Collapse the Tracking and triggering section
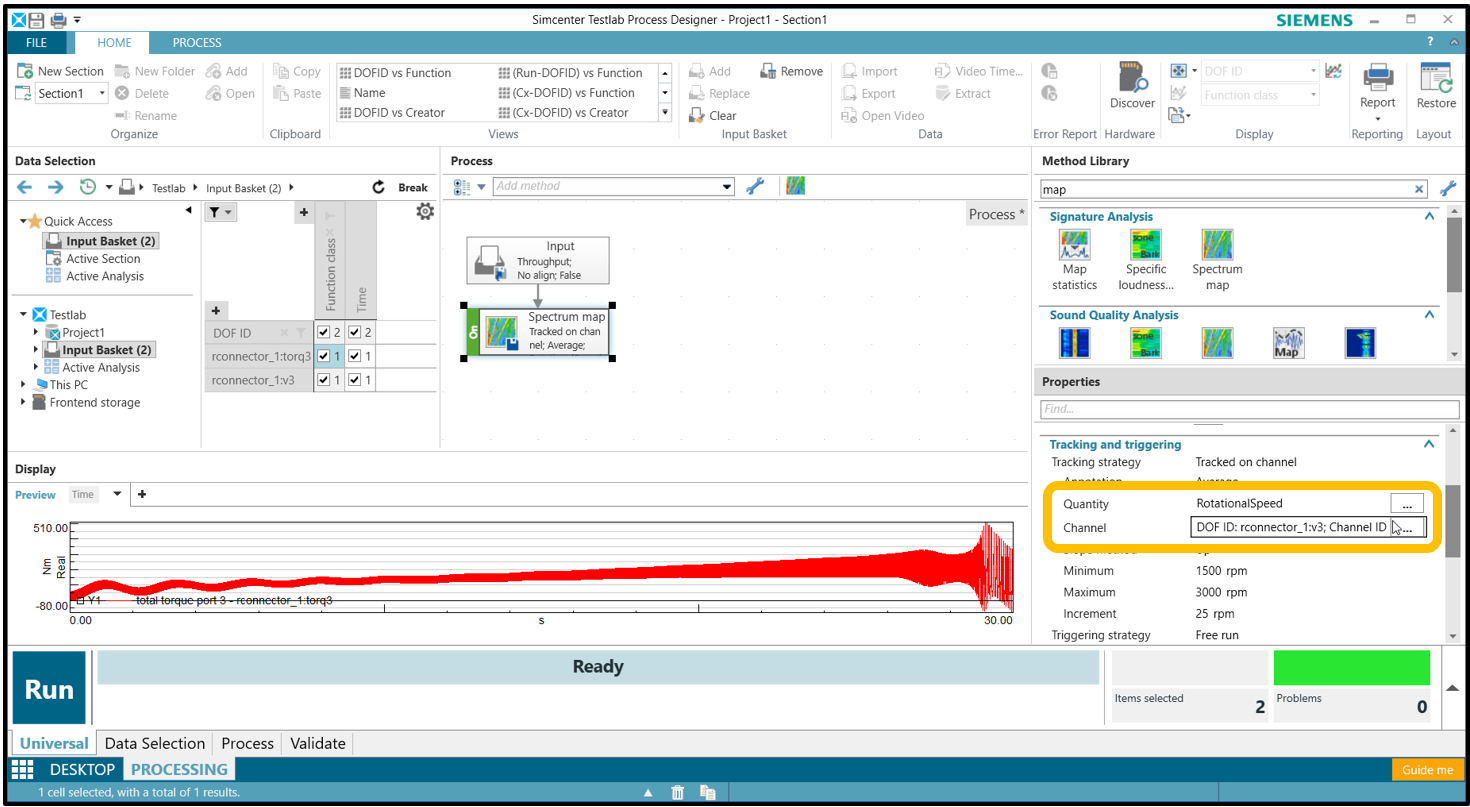The width and height of the screenshot is (1470, 807). click(1429, 445)
